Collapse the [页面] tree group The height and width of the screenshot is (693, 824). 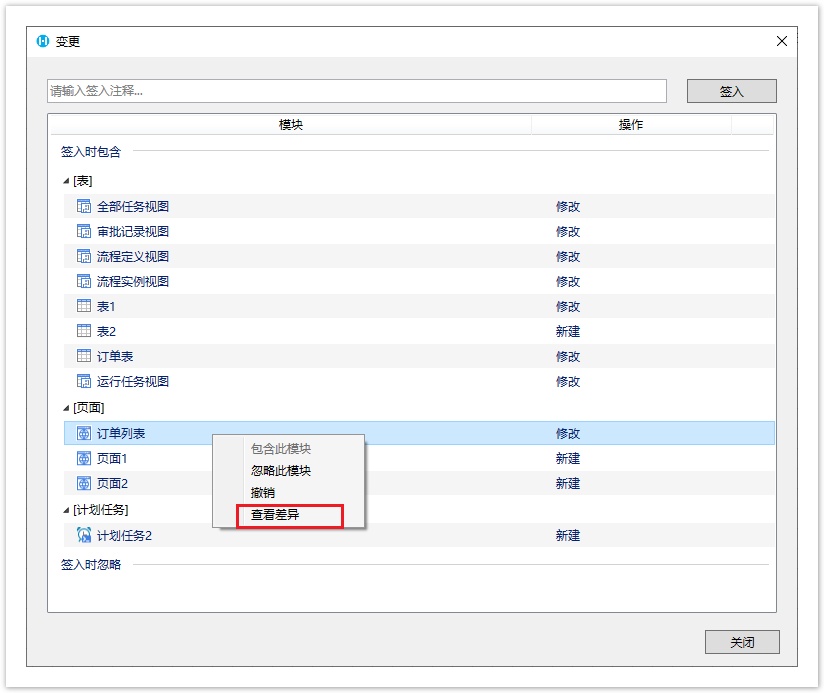coord(66,408)
